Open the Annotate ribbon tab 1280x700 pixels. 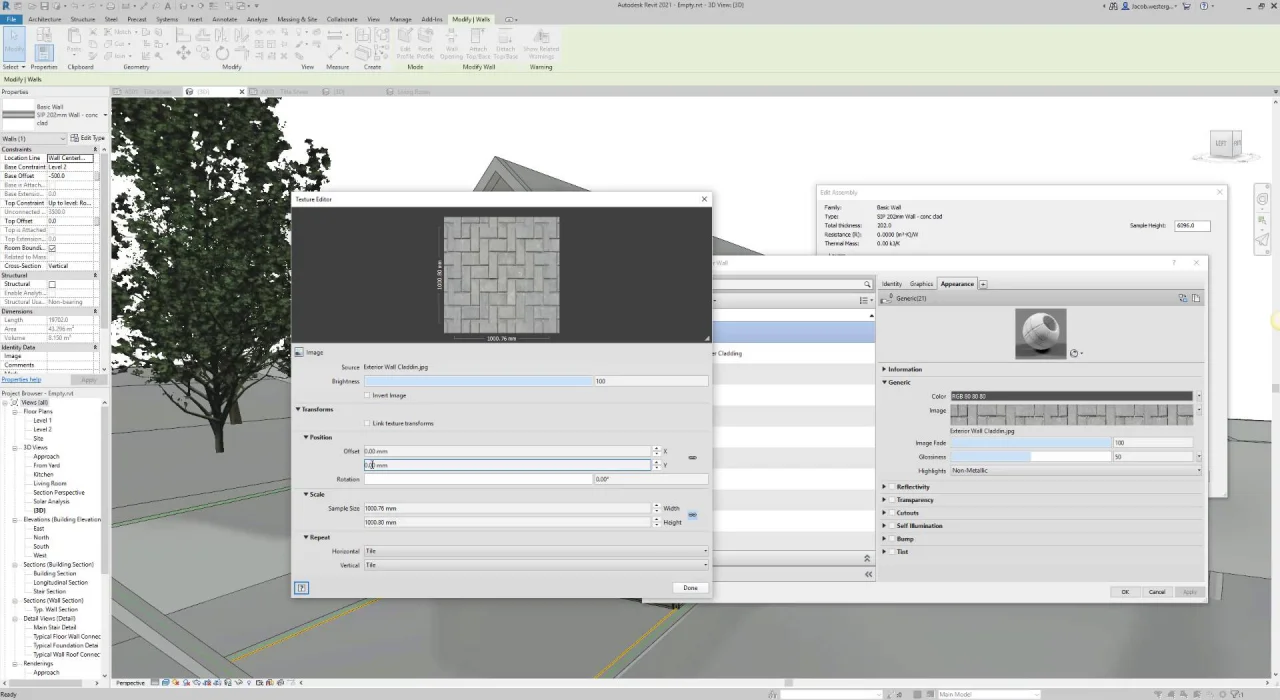click(x=225, y=19)
